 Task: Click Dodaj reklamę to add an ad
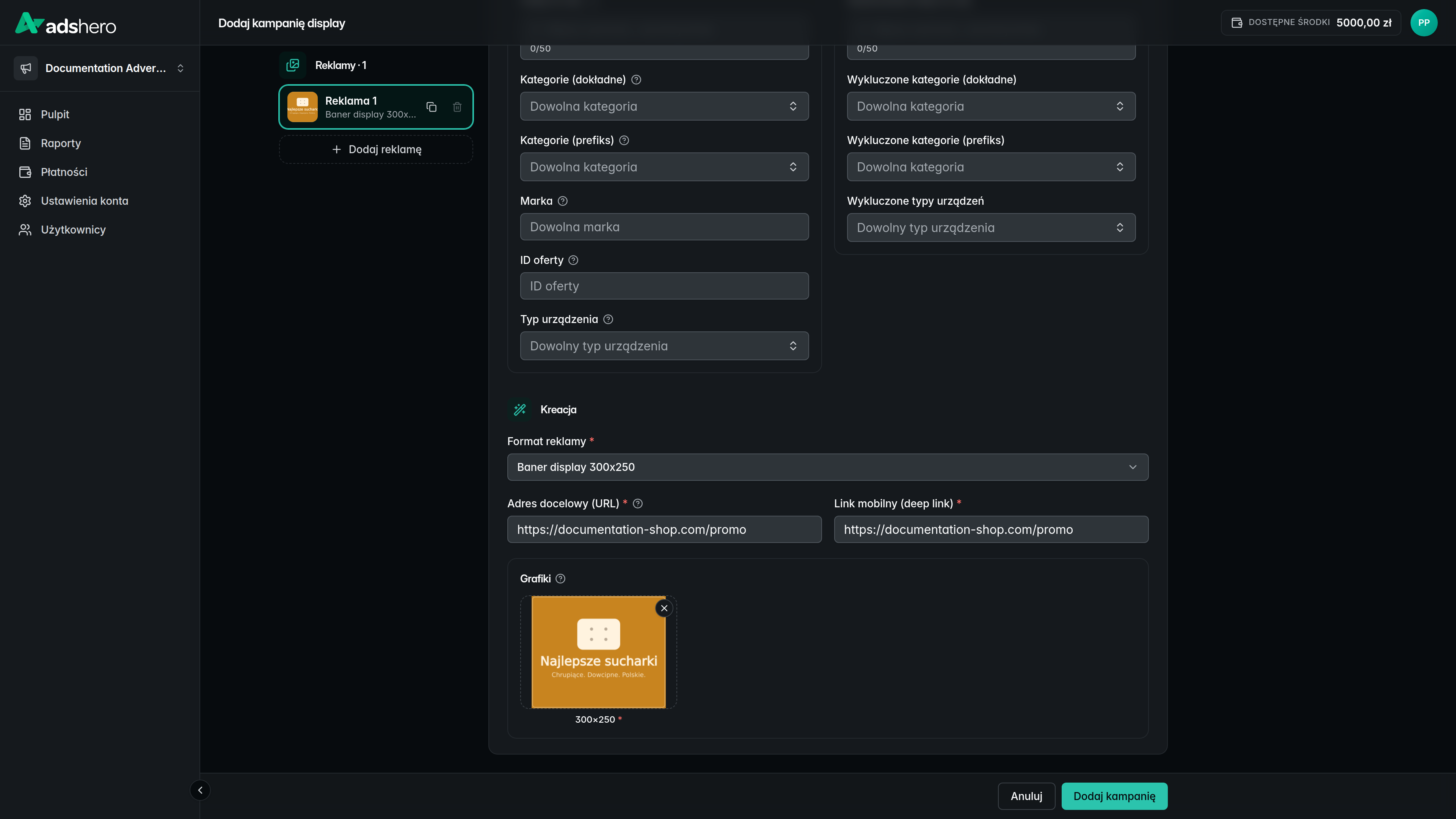point(376,150)
